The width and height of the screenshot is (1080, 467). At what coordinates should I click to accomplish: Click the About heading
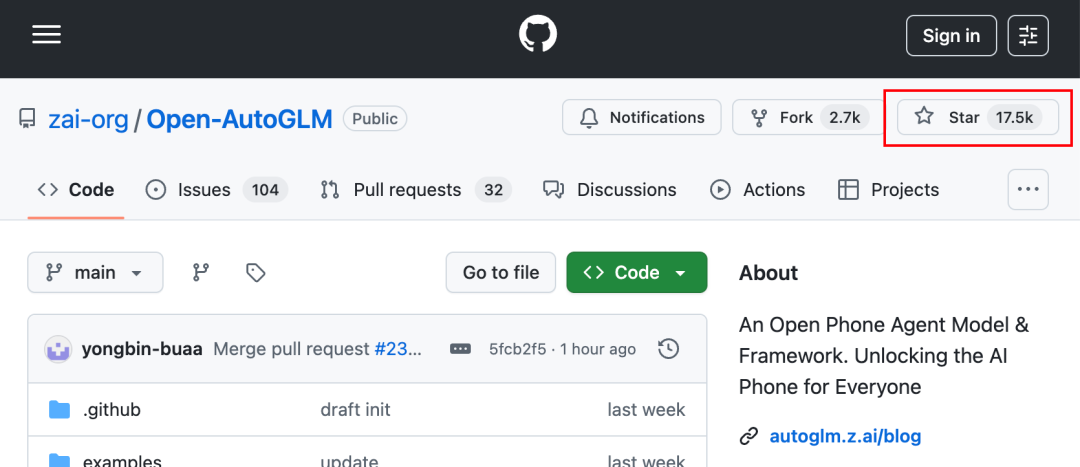[768, 273]
